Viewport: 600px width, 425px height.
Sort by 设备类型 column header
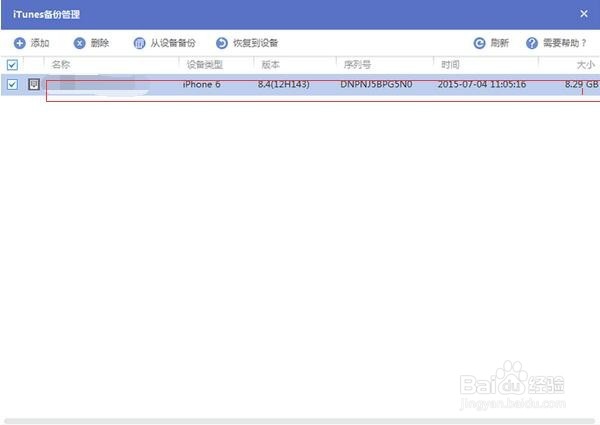point(205,64)
